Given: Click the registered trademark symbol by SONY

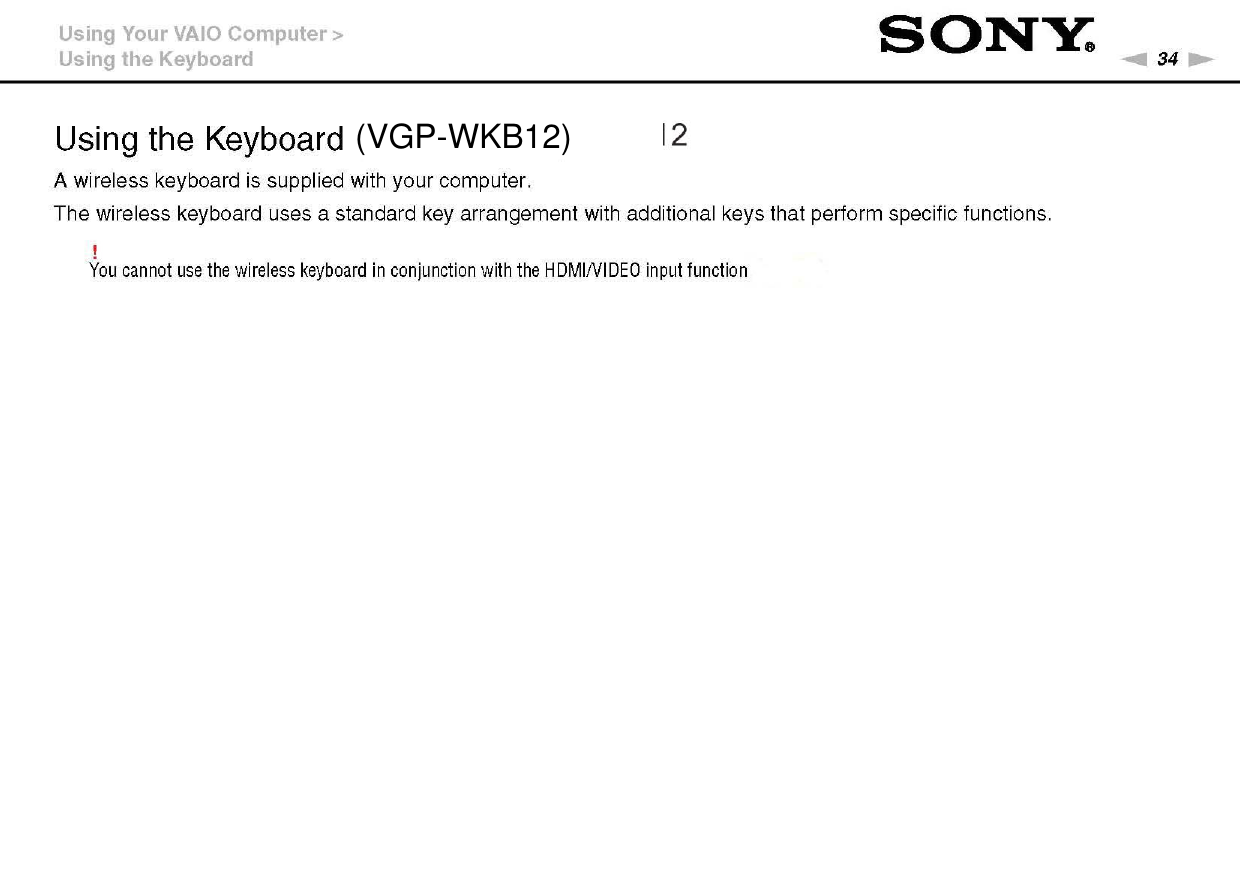Looking at the screenshot, I should 1091,50.
